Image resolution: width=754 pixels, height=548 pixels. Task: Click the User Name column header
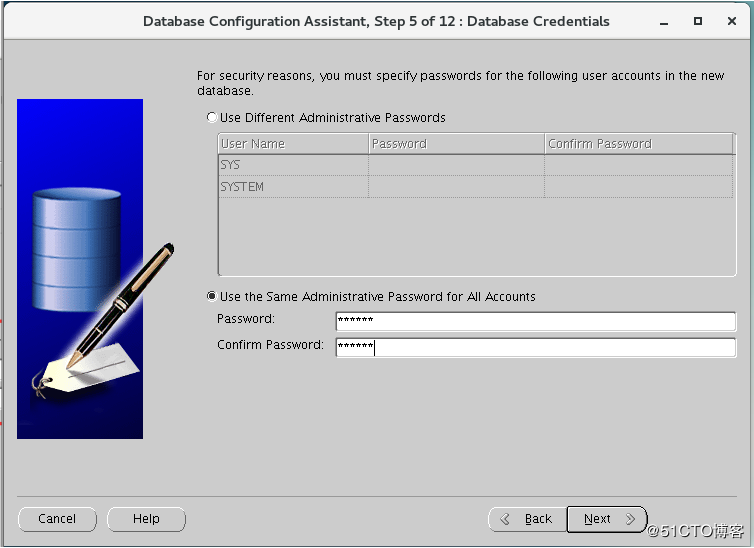pos(293,144)
